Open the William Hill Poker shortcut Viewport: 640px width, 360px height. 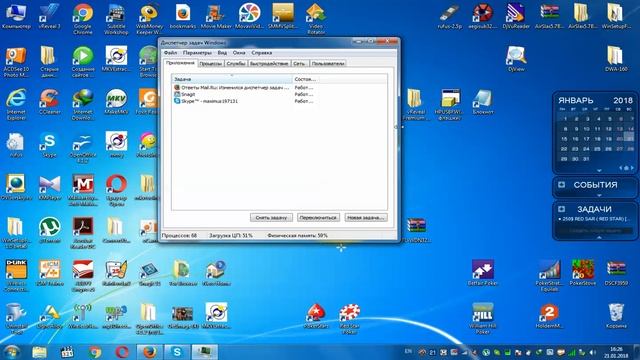coord(482,318)
